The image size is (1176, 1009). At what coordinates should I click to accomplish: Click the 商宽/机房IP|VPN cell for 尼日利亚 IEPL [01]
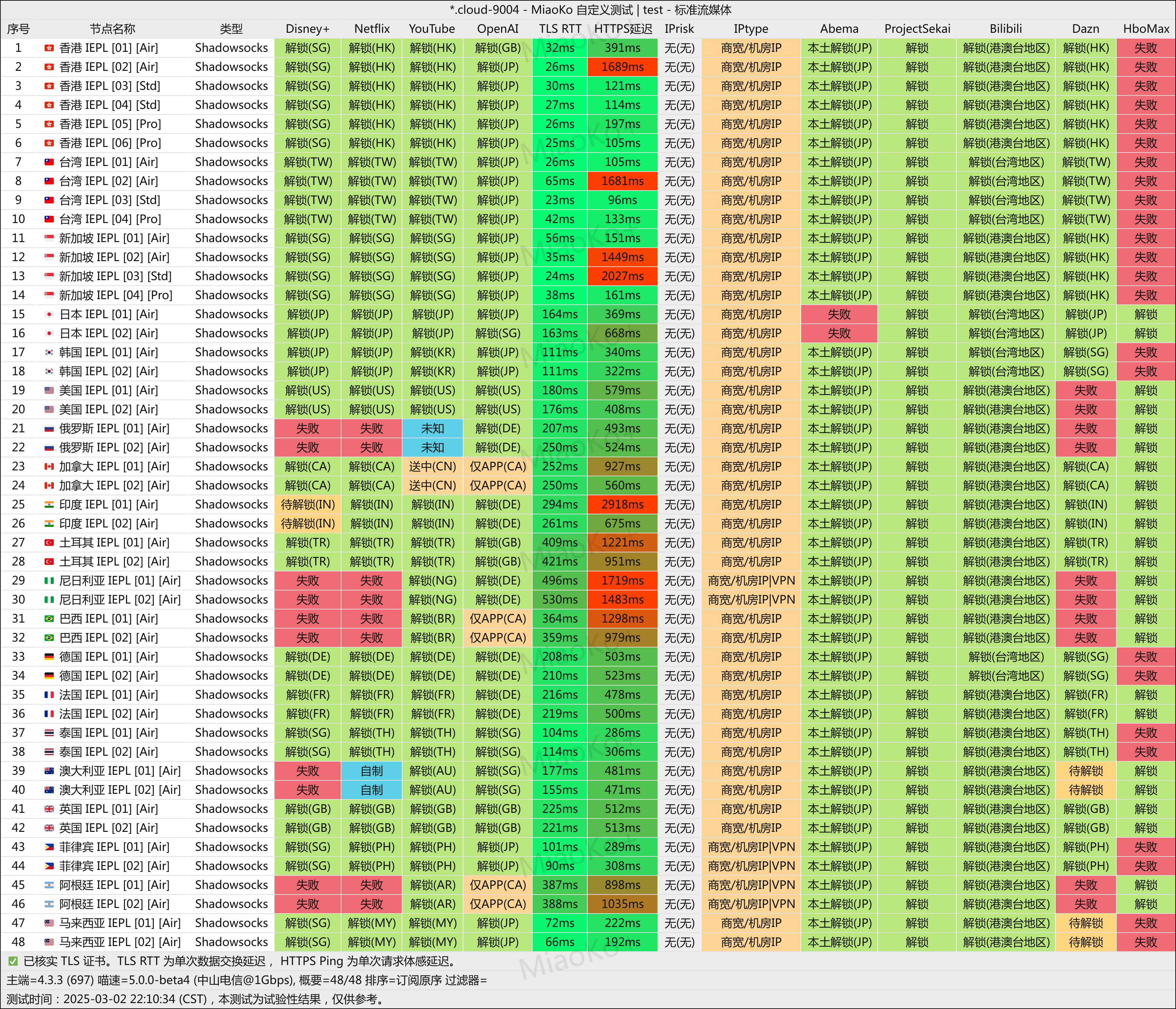coord(751,581)
